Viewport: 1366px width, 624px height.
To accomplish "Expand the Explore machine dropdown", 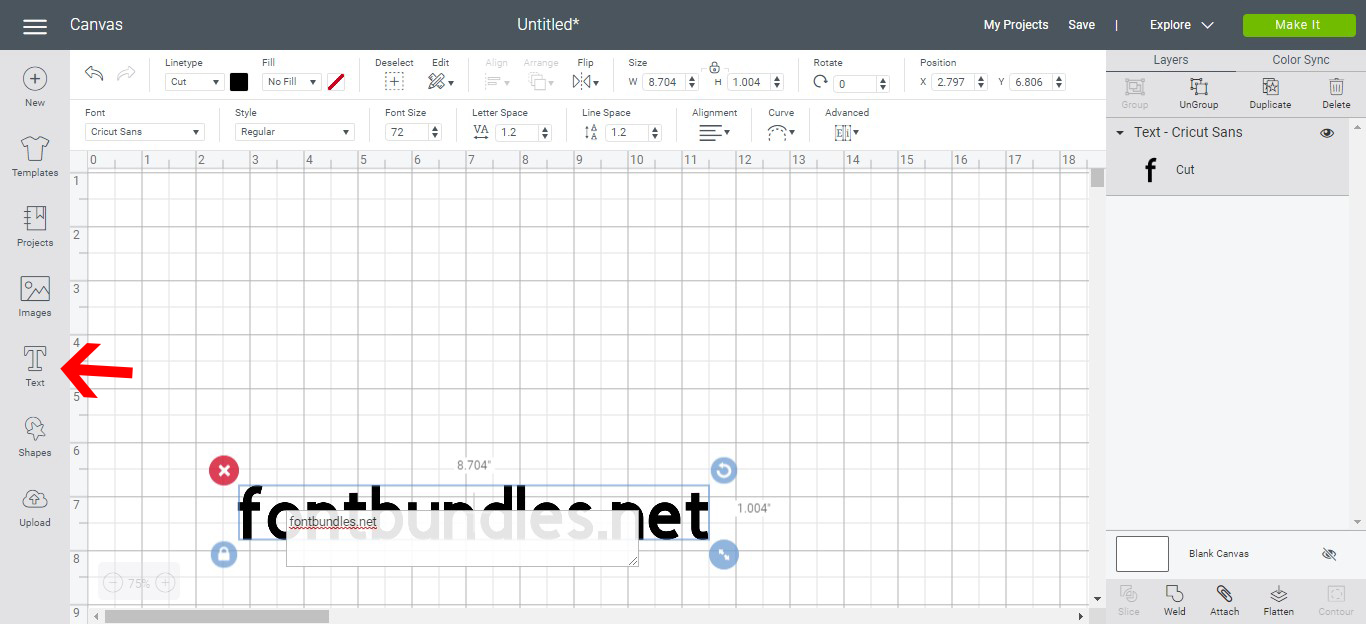I will tap(1181, 25).
